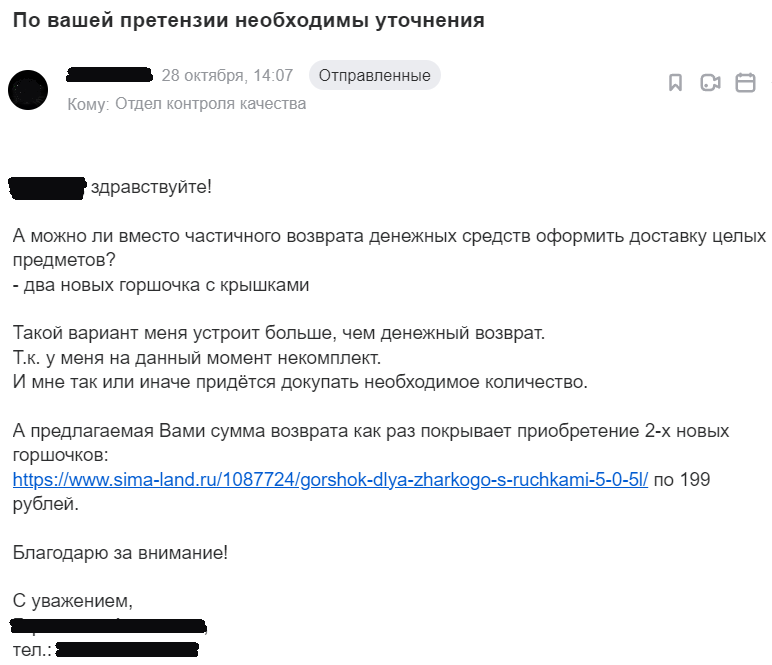Click the redacted phone number after тел.

(x=127, y=649)
